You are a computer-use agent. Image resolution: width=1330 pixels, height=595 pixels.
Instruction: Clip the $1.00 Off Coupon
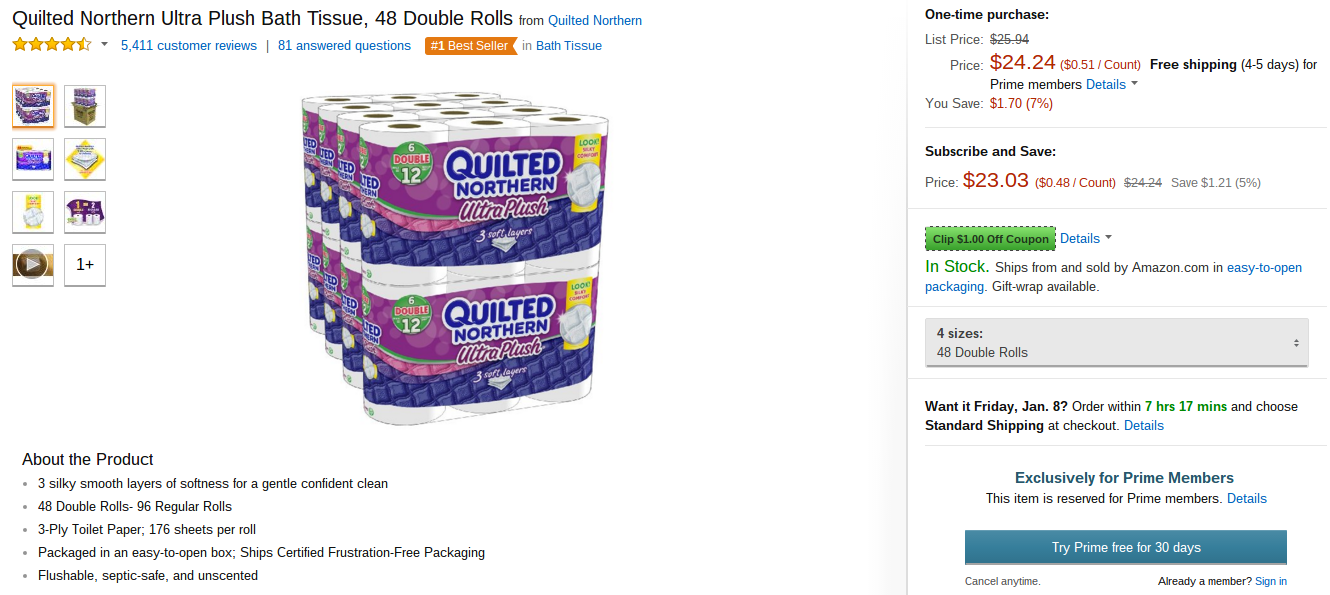990,239
